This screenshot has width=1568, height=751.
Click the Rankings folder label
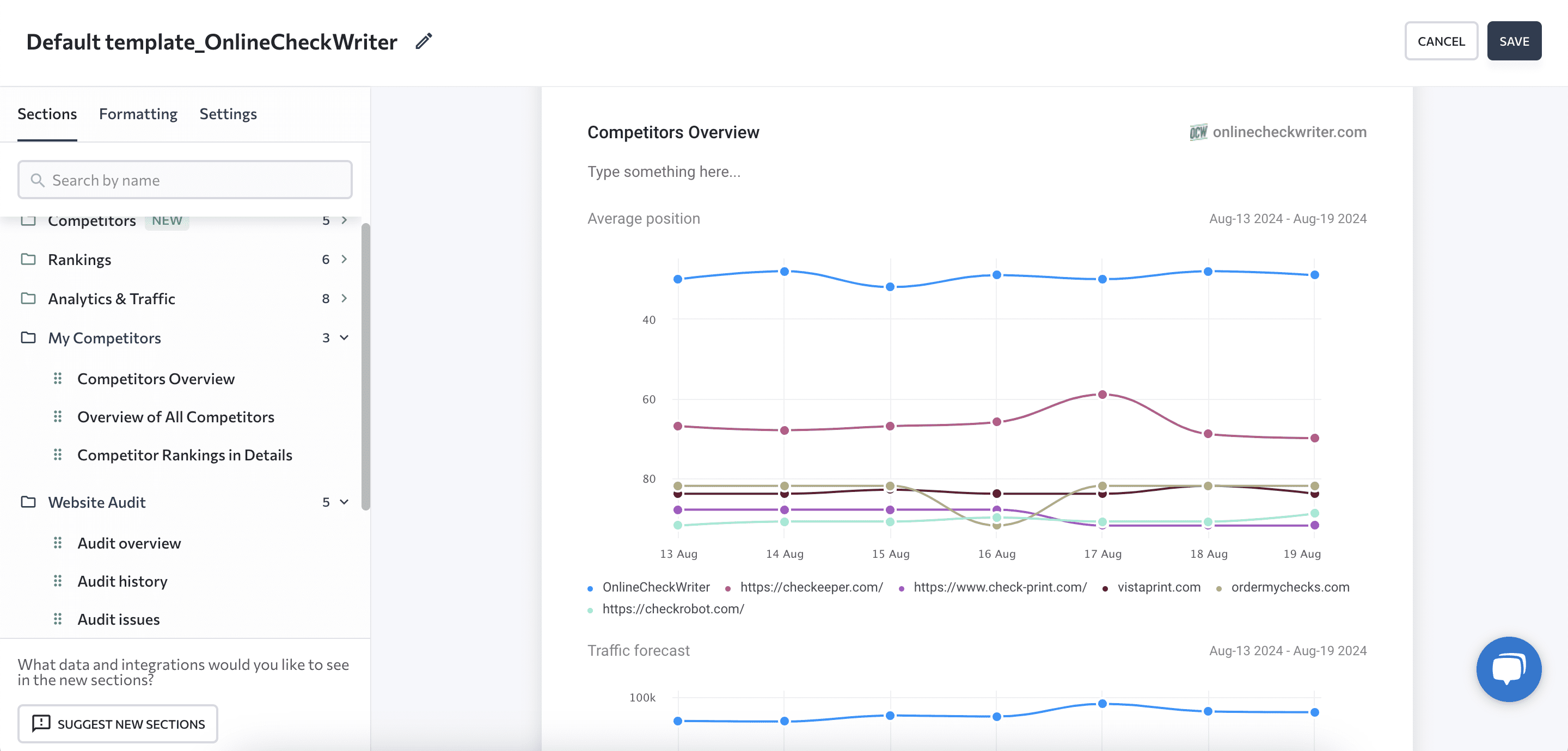pyautogui.click(x=79, y=259)
